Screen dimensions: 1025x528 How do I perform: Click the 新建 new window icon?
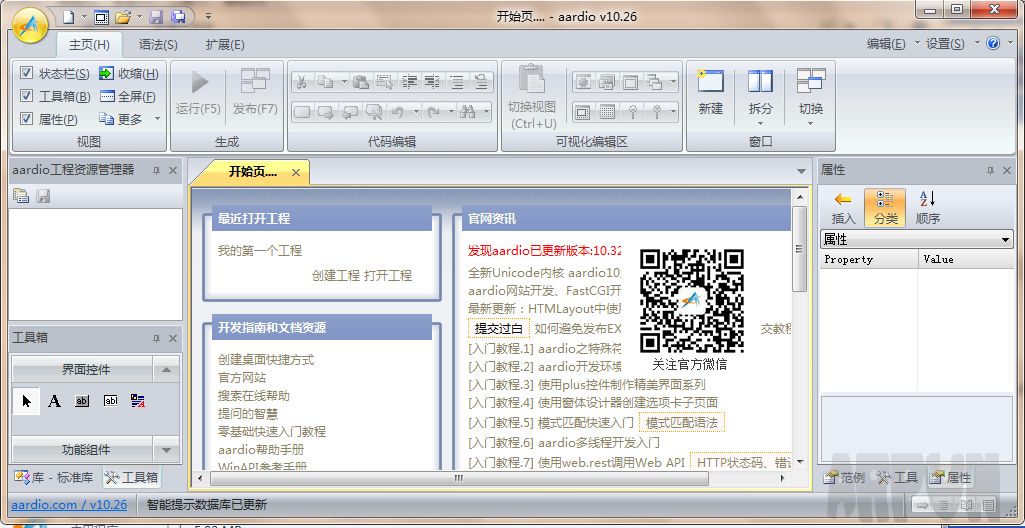[x=710, y=92]
